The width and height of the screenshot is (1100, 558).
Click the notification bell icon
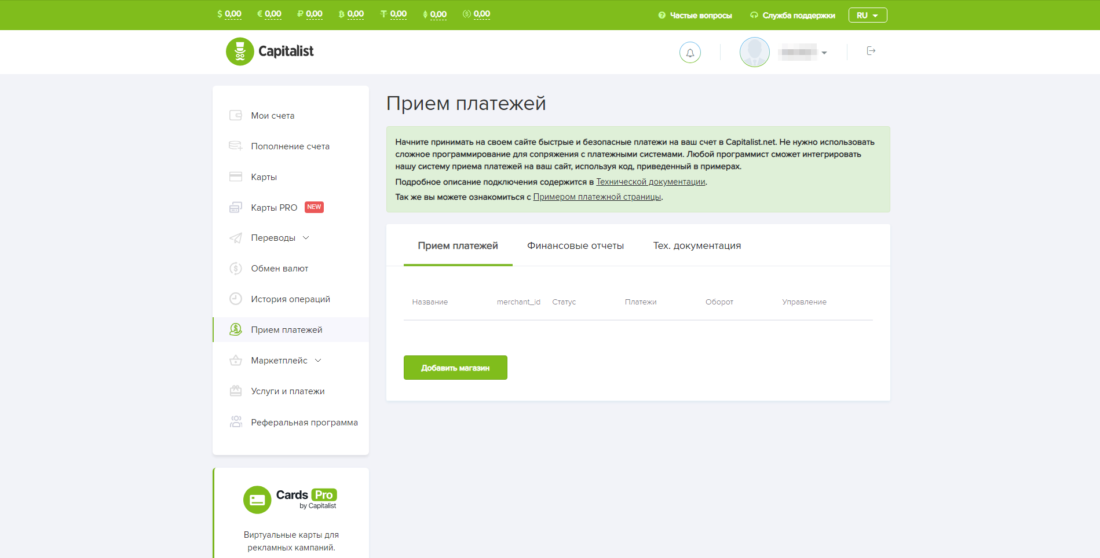[690, 52]
